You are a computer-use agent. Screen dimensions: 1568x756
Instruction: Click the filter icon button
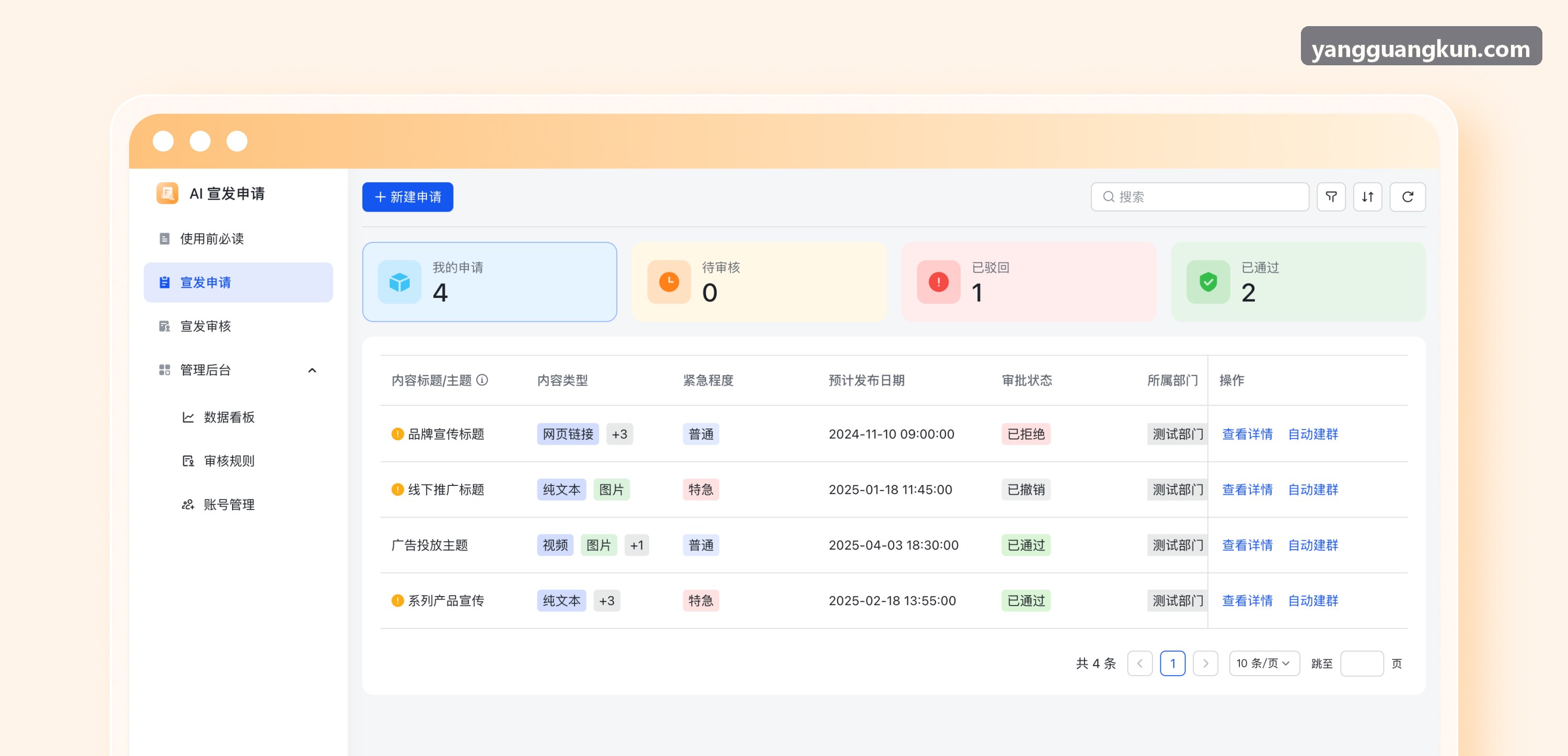(x=1331, y=196)
